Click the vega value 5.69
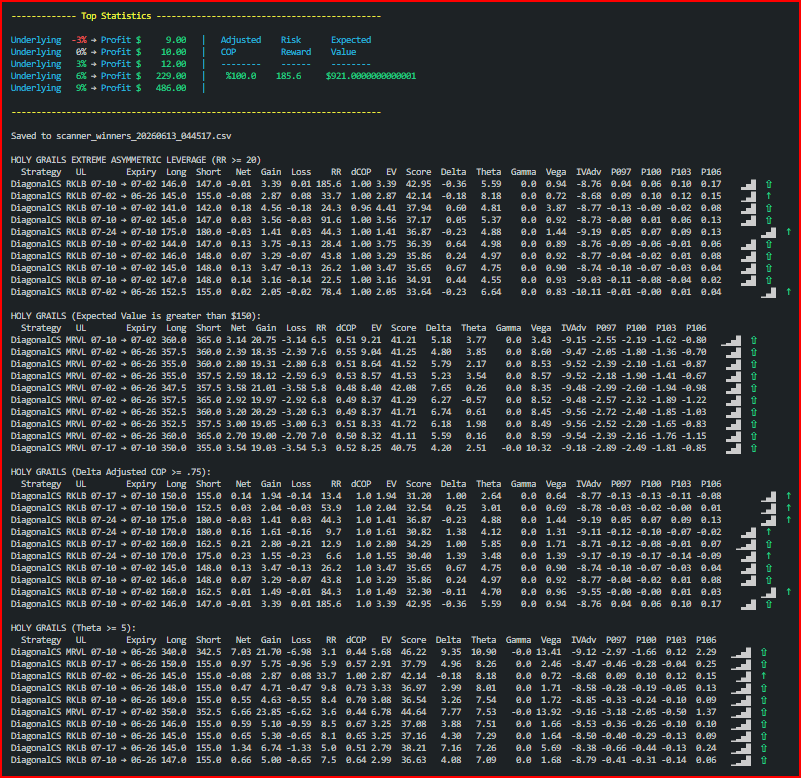The height and width of the screenshot is (778, 801). pyautogui.click(x=551, y=748)
